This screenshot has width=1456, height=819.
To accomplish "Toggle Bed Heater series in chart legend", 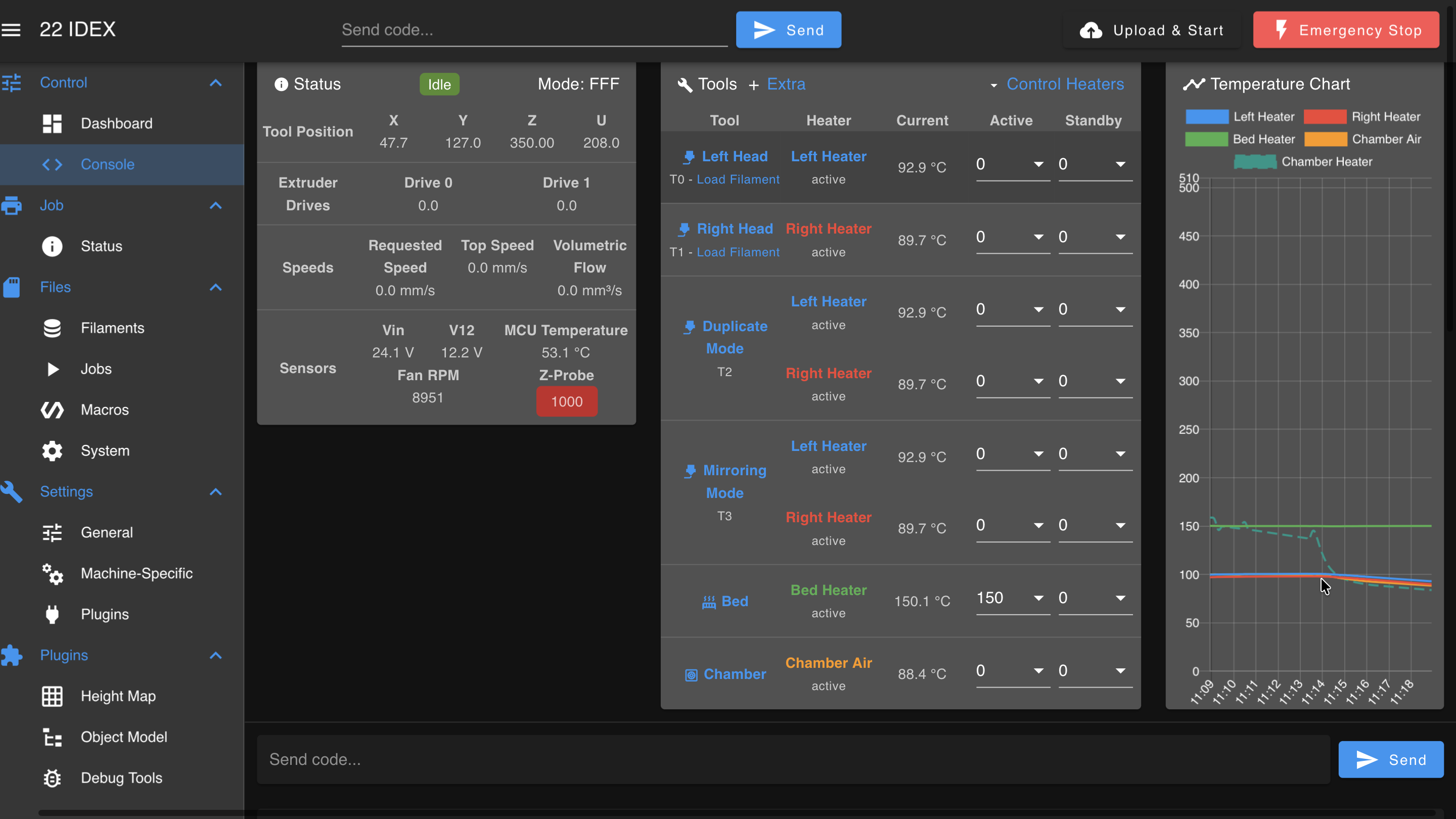I will click(x=1240, y=140).
